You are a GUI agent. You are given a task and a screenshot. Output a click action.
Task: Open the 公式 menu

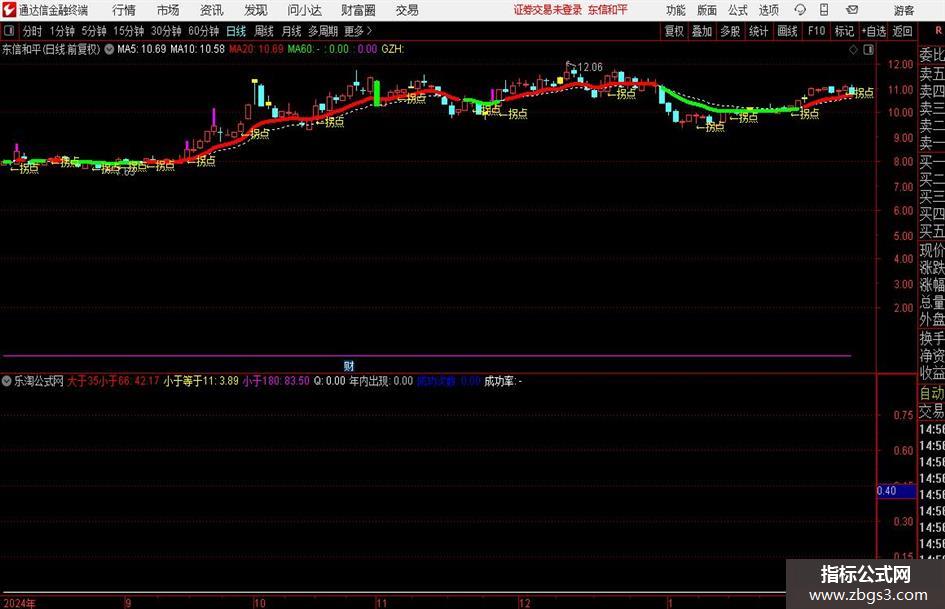pos(737,10)
